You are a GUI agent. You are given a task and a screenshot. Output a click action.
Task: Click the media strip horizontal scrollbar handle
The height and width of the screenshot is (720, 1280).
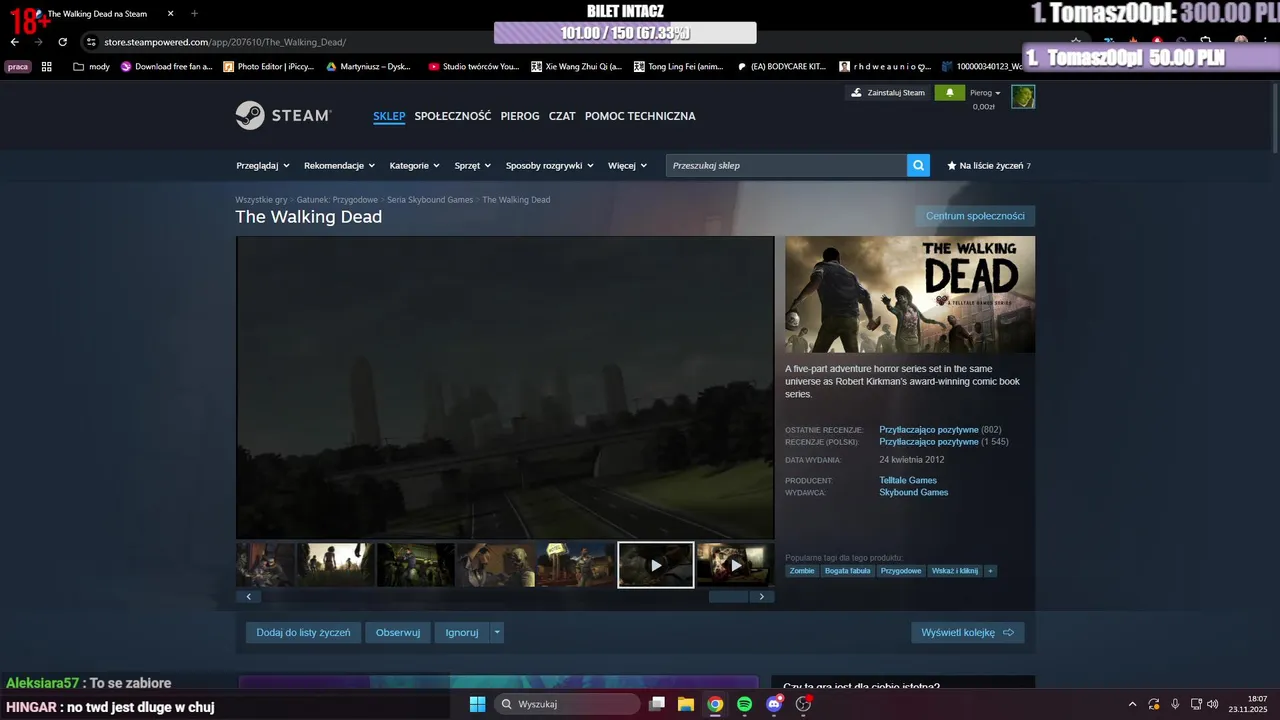(x=728, y=597)
